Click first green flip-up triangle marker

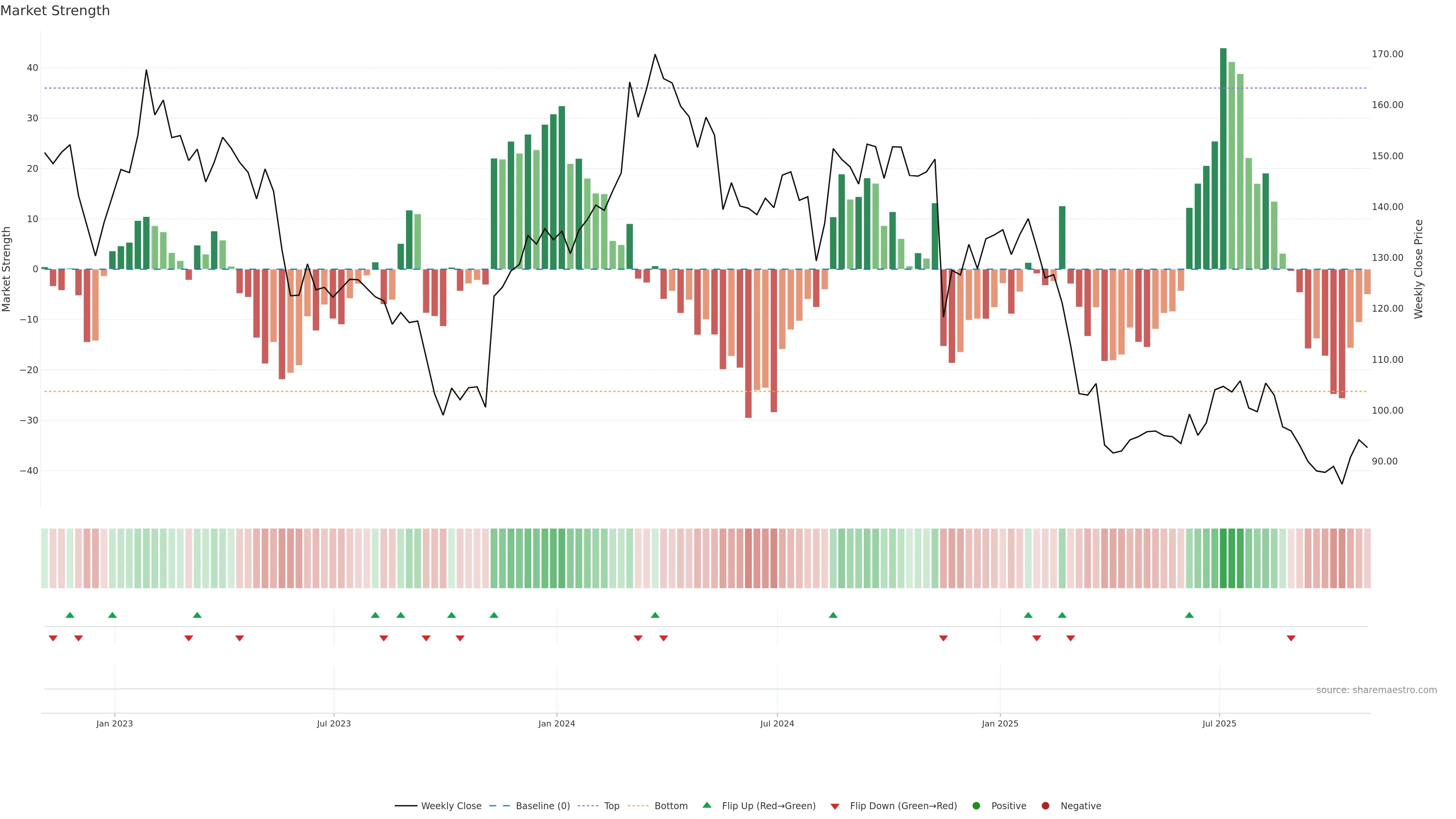click(70, 615)
